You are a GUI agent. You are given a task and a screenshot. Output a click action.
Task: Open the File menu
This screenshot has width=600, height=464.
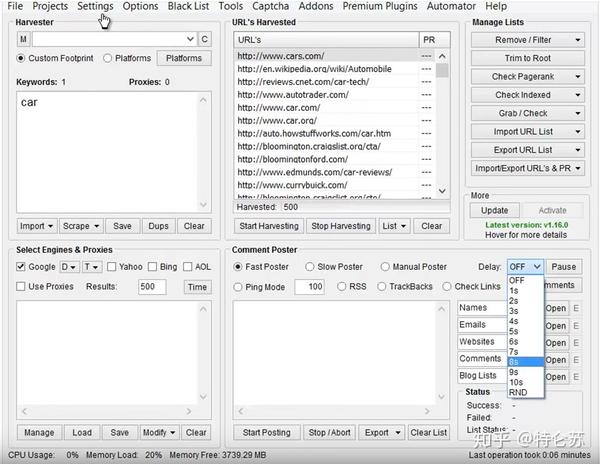[15, 6]
